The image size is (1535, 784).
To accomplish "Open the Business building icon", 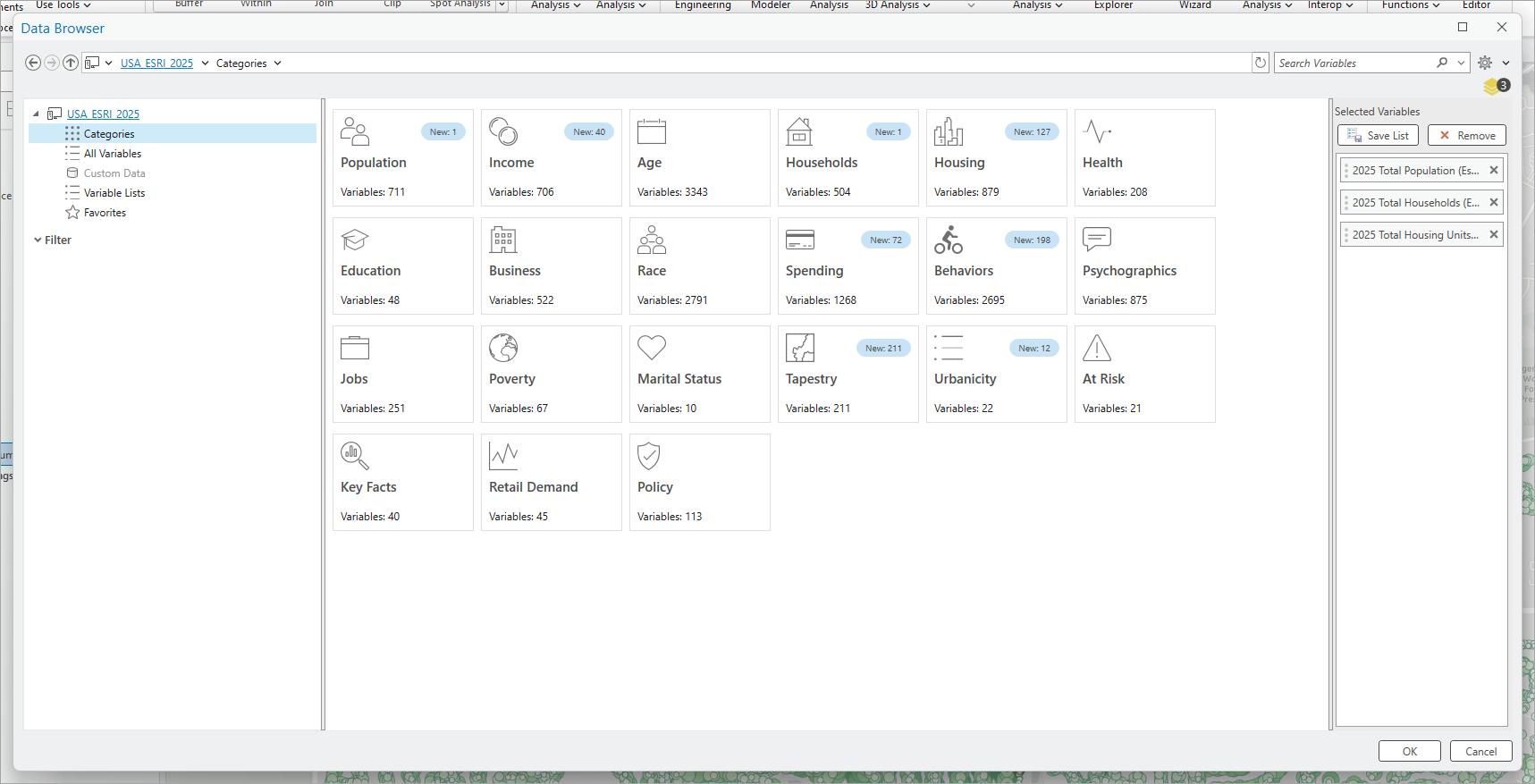I will [x=503, y=240].
